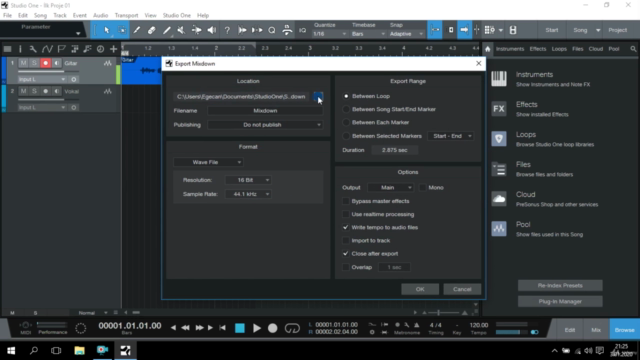Select the Split tool

137,30
